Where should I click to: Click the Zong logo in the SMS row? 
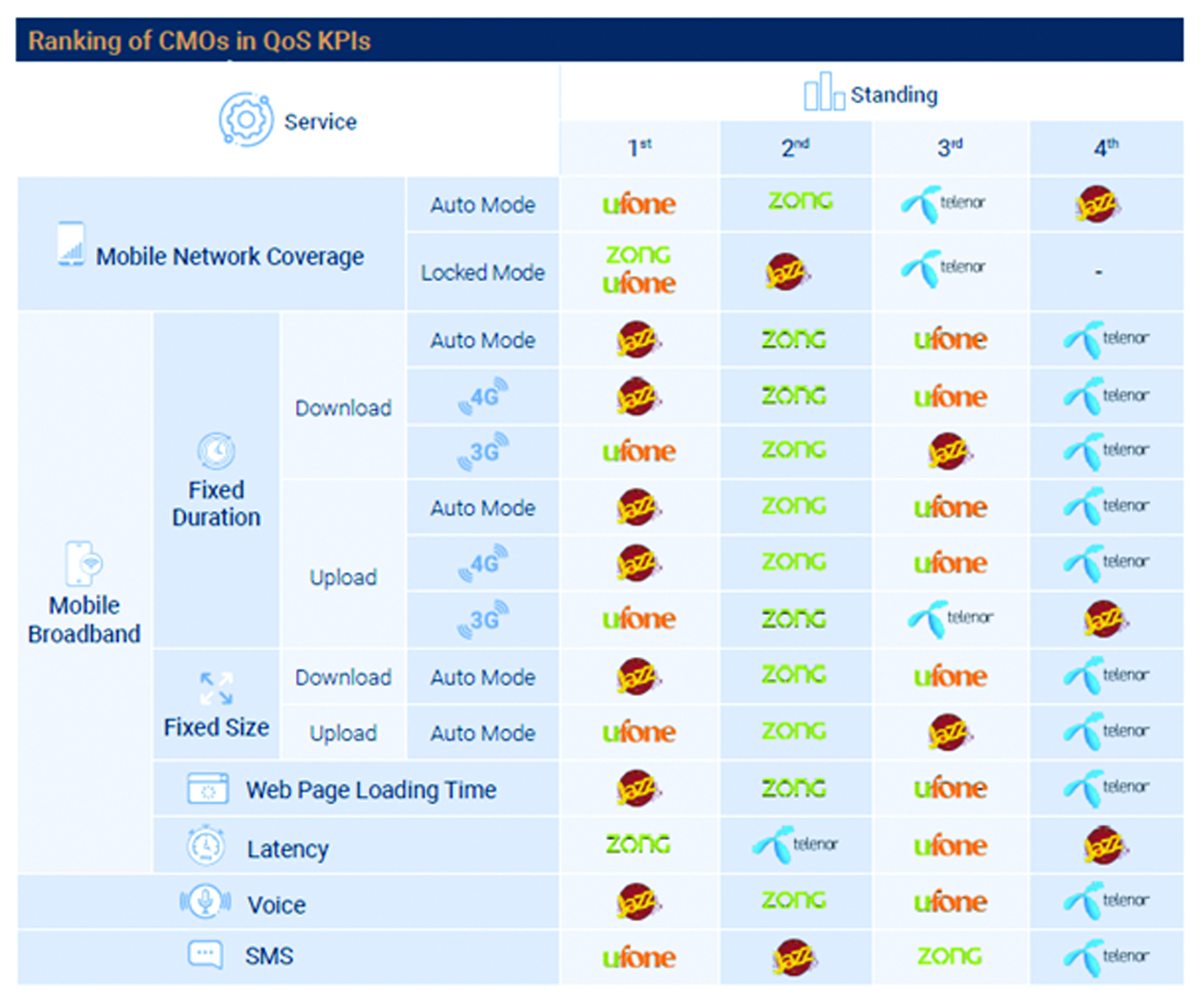949,956
